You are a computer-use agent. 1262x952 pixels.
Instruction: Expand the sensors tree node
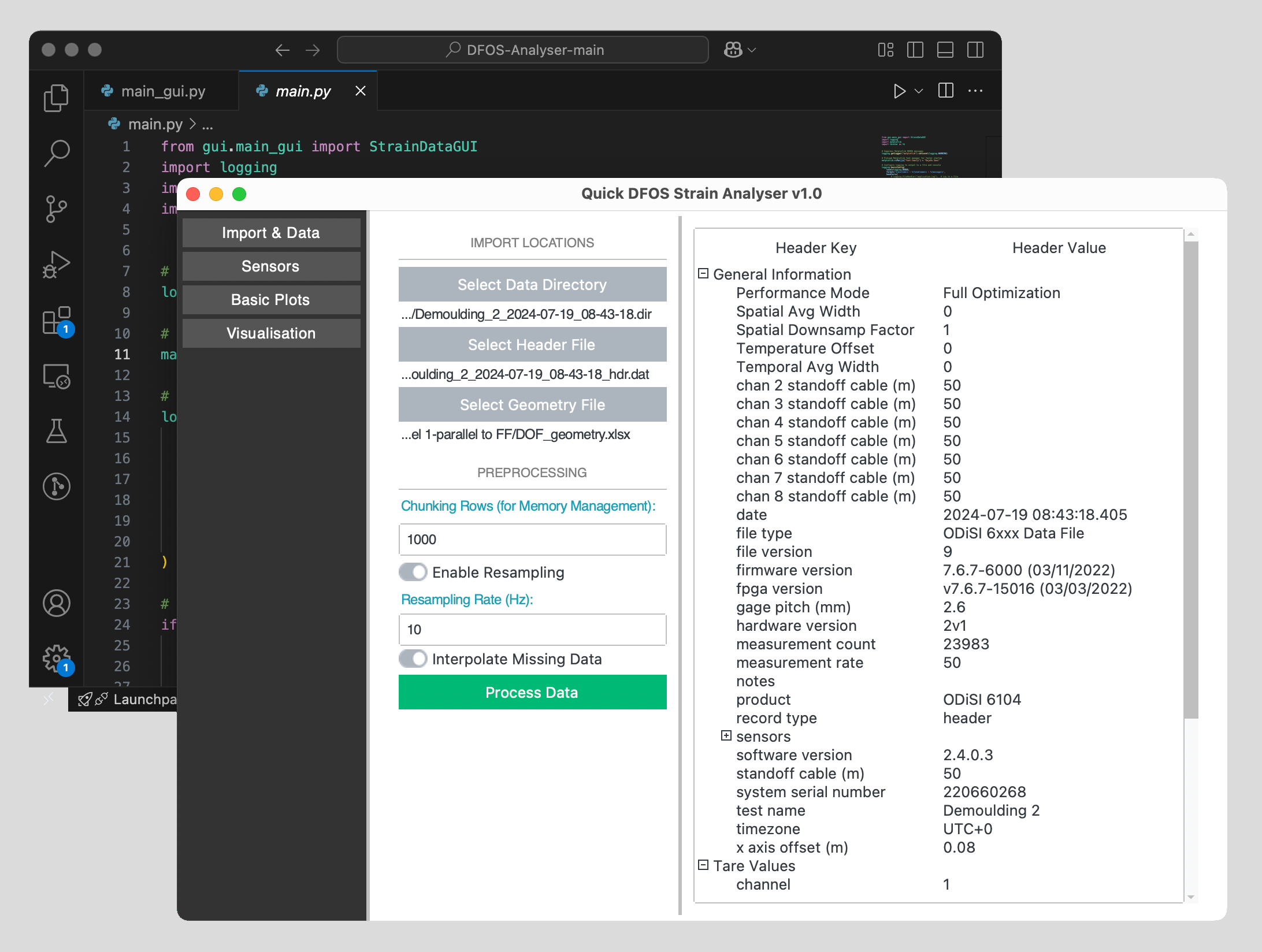tap(726, 735)
